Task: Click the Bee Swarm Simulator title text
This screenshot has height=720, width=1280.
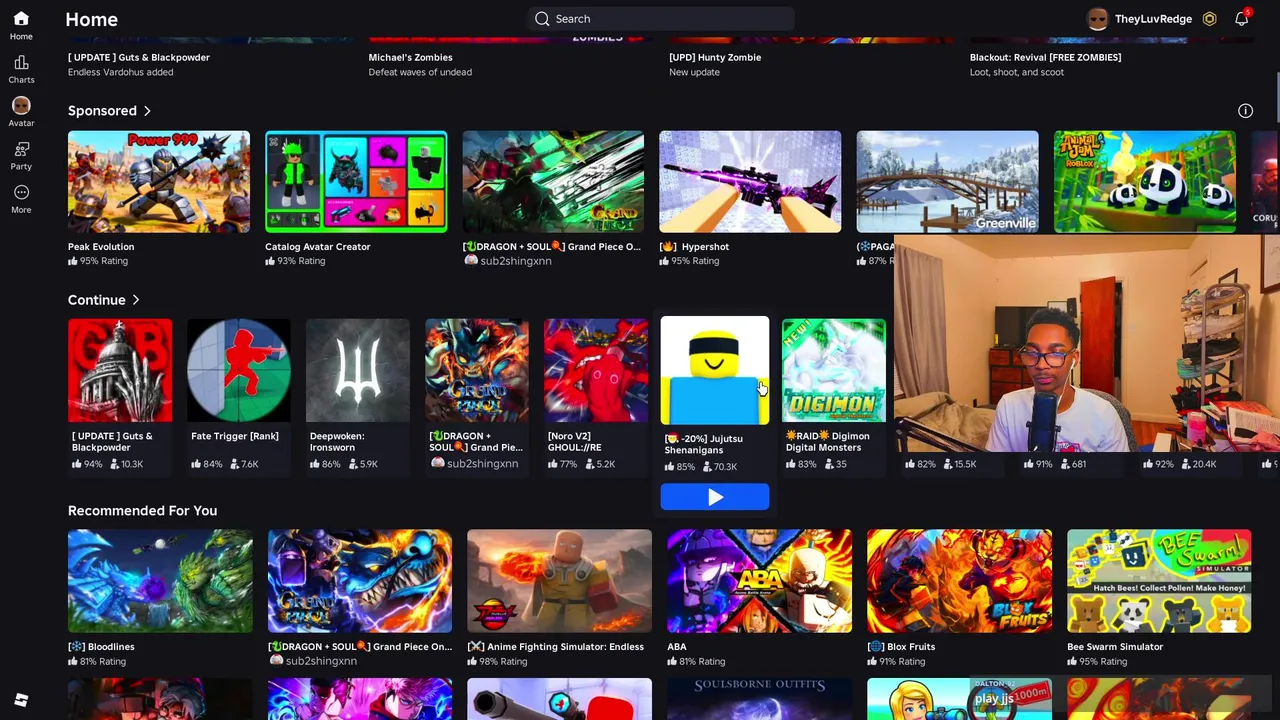Action: pyautogui.click(x=1115, y=647)
